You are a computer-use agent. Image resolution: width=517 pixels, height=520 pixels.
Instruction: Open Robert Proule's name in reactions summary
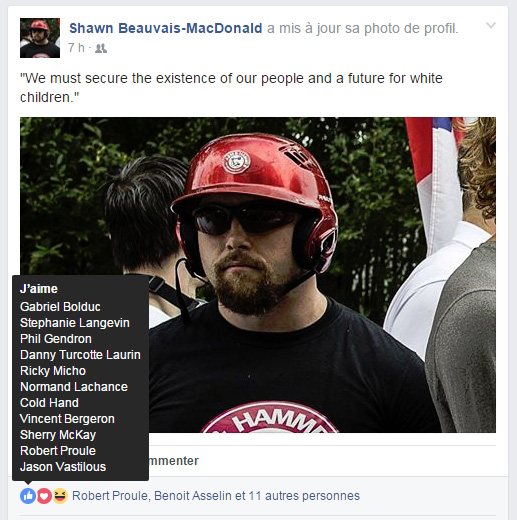(110, 496)
